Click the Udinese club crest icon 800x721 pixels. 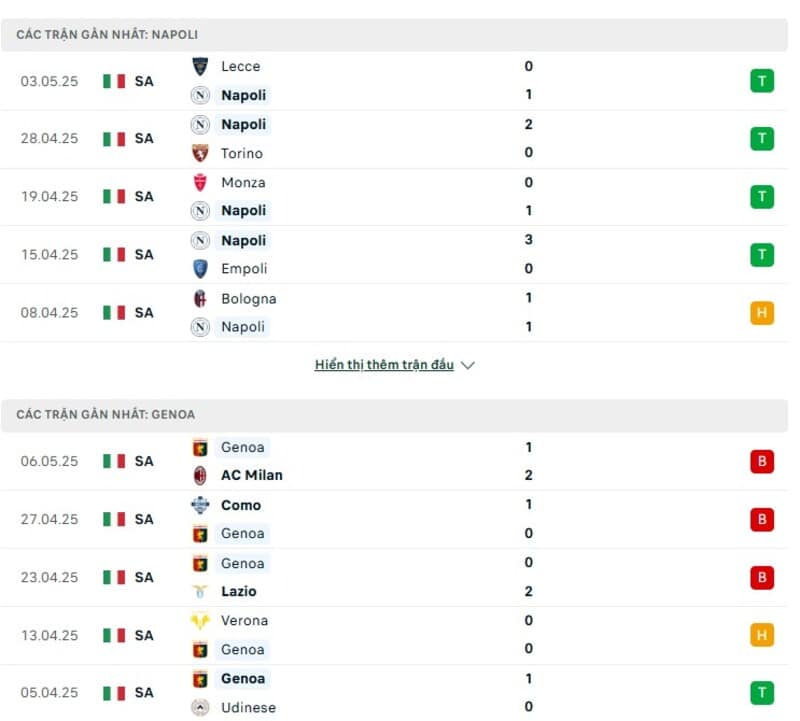coord(200,707)
